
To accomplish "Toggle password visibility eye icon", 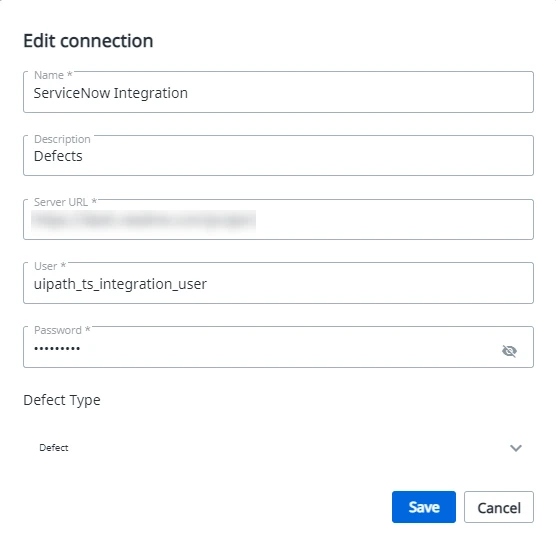I will (x=509, y=351).
